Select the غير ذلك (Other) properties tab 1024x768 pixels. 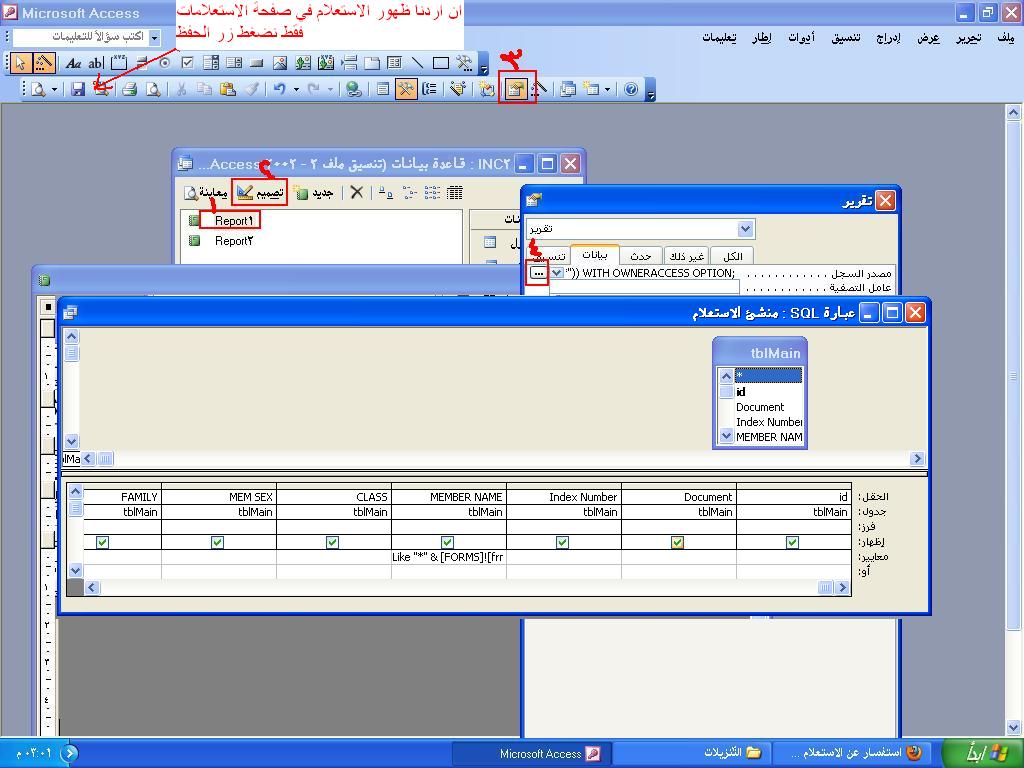(686, 256)
